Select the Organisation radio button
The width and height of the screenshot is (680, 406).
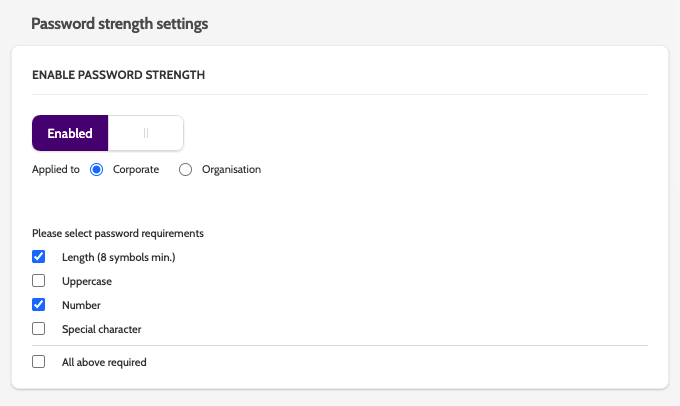[x=185, y=170]
